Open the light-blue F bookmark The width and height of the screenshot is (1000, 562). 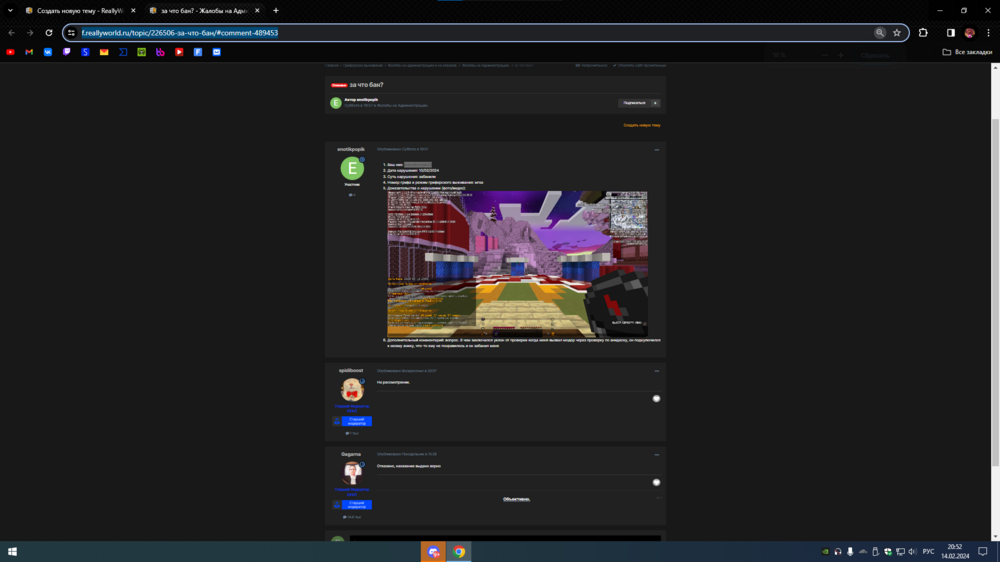198,52
